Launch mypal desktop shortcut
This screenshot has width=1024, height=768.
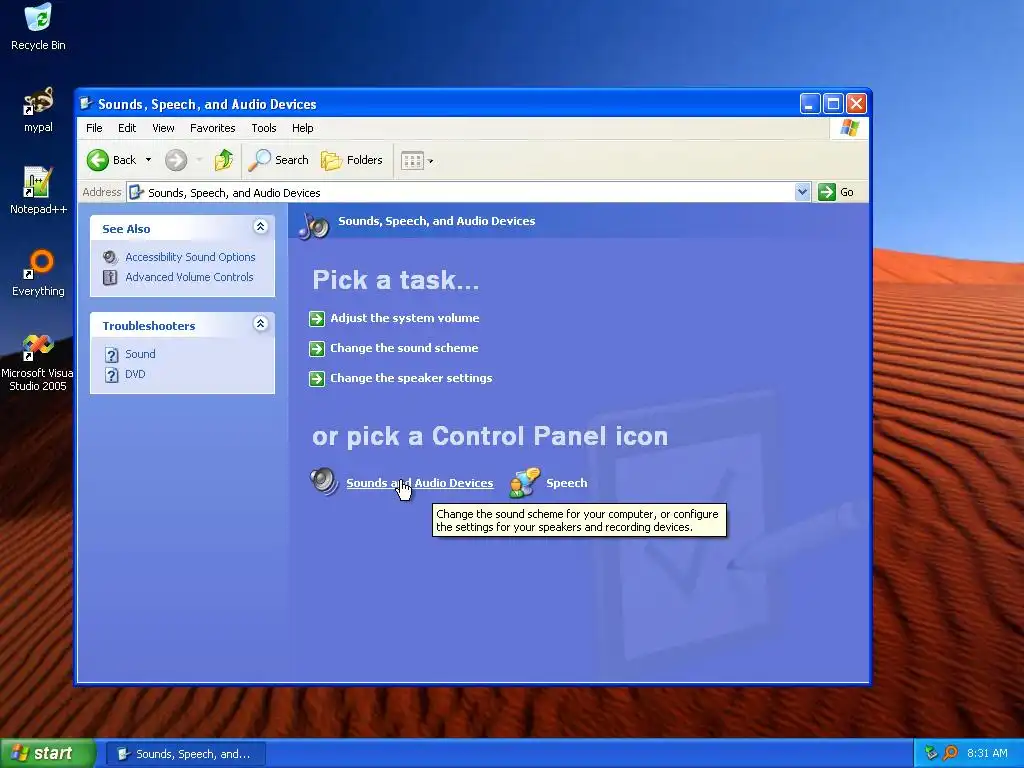(38, 110)
